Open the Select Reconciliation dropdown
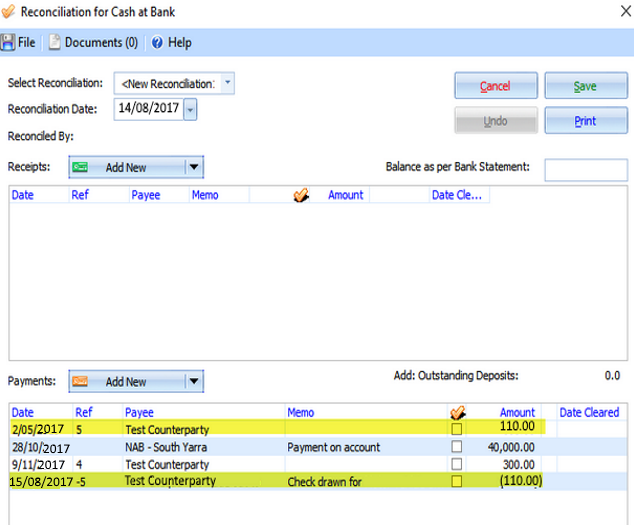 click(x=228, y=83)
